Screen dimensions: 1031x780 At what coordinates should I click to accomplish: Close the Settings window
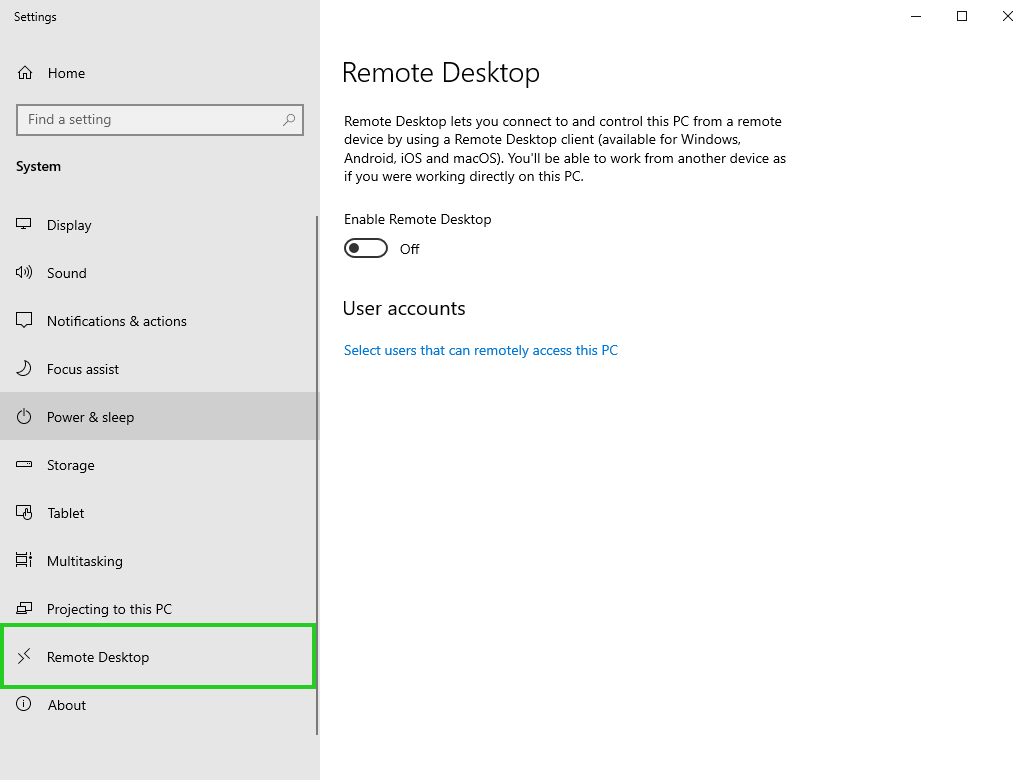point(1007,16)
